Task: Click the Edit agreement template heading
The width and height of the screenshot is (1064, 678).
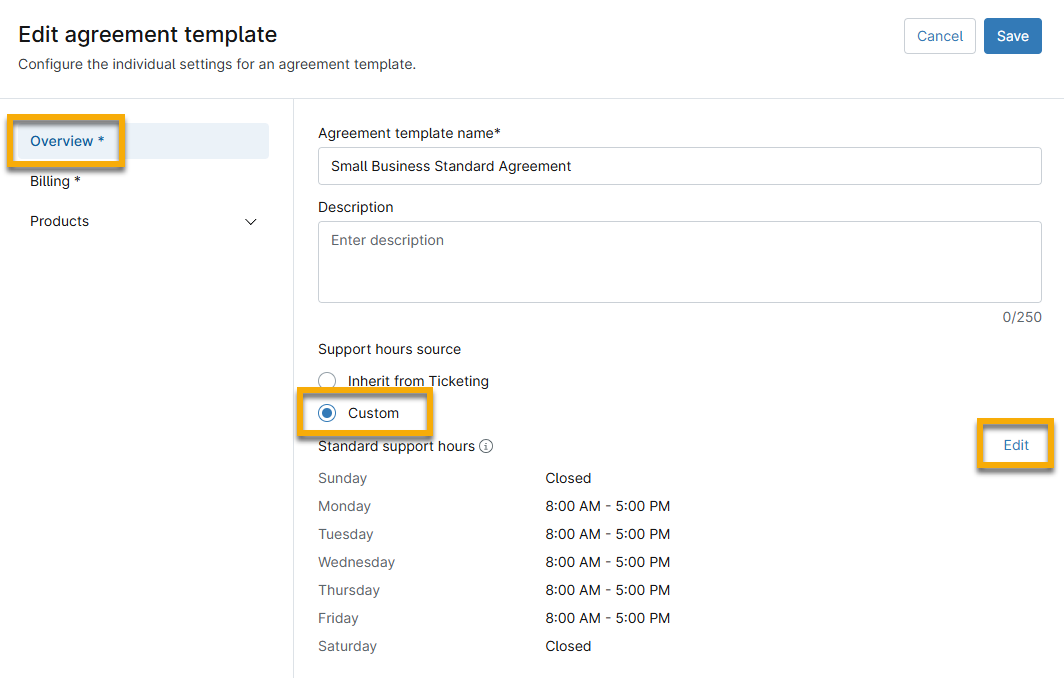Action: [147, 33]
